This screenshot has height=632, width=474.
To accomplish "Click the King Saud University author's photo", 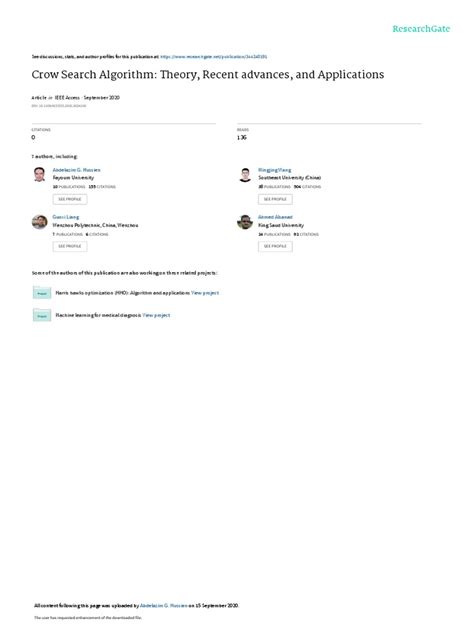I will (x=245, y=222).
